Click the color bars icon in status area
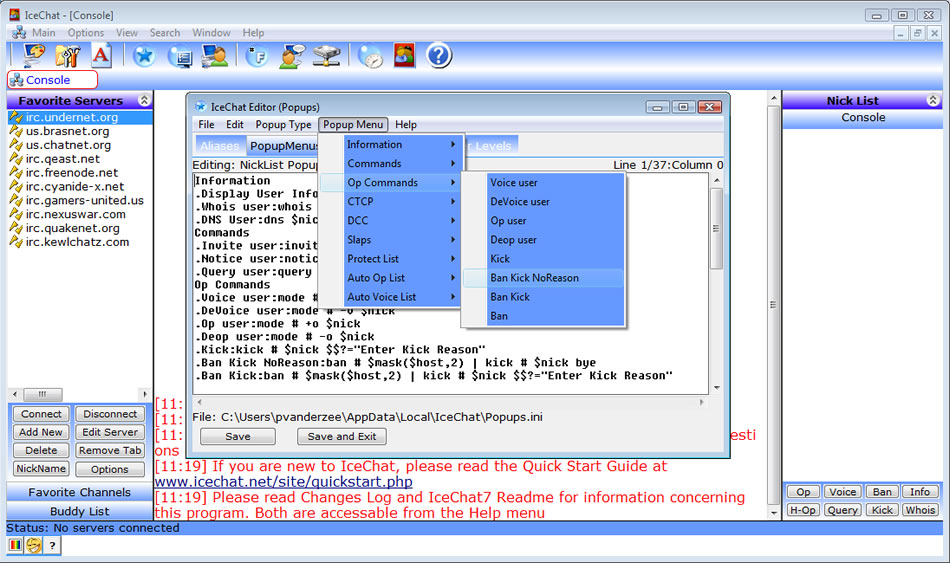This screenshot has width=950, height=564. [x=15, y=545]
